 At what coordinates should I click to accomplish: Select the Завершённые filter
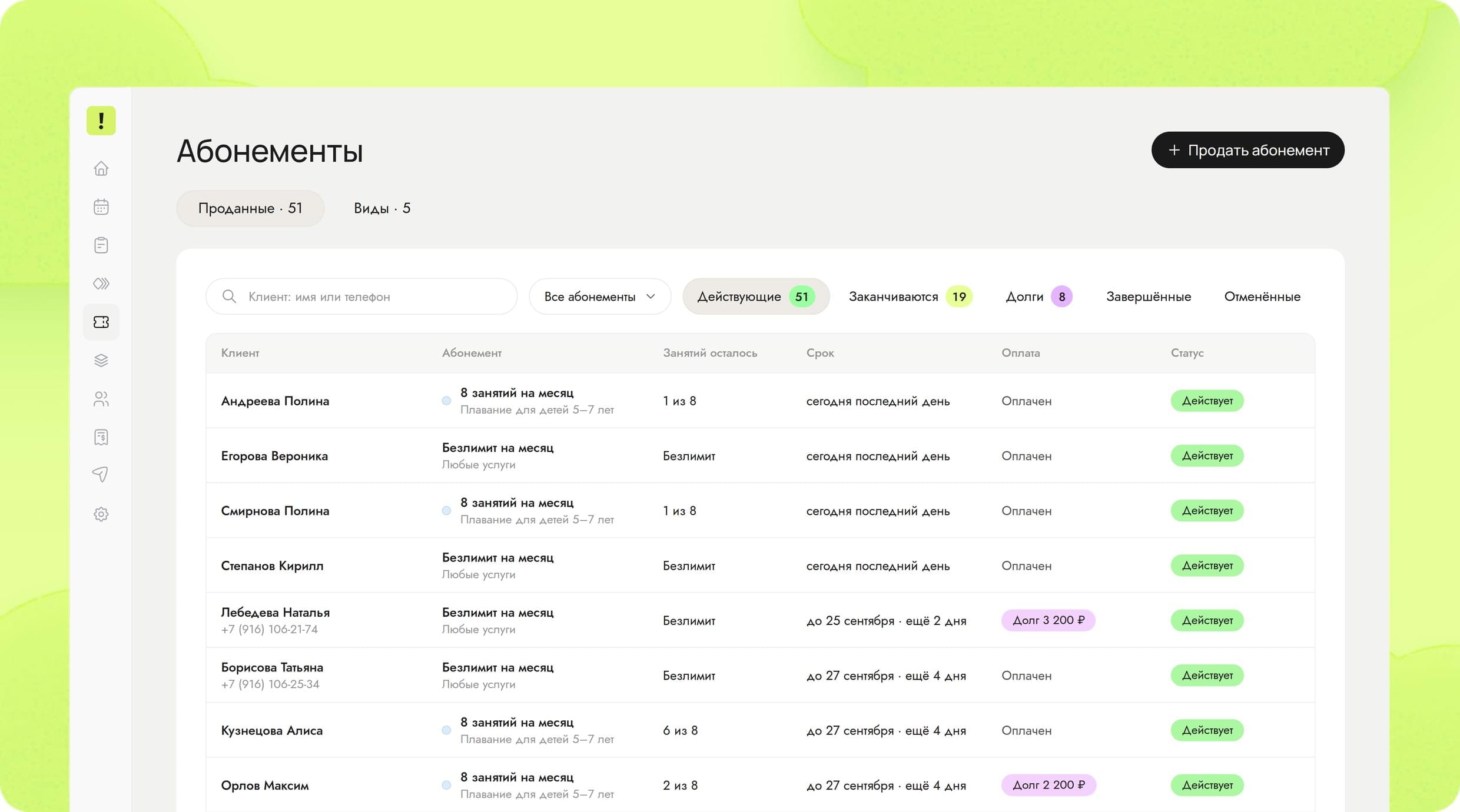pos(1148,297)
